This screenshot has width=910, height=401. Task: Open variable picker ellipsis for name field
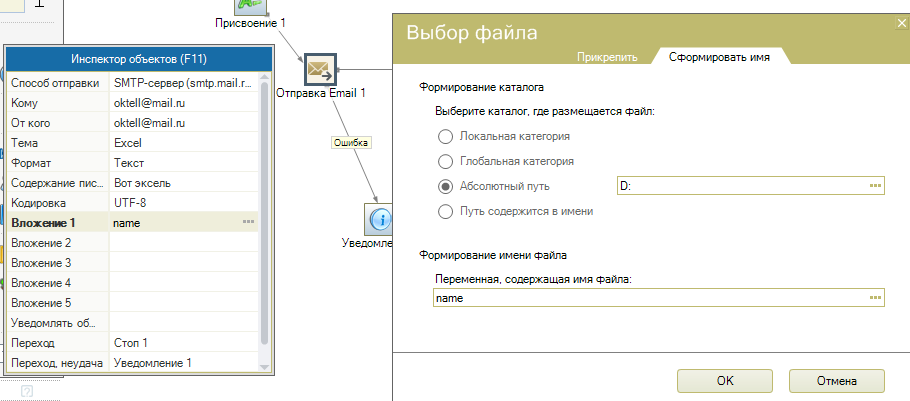pyautogui.click(x=875, y=298)
